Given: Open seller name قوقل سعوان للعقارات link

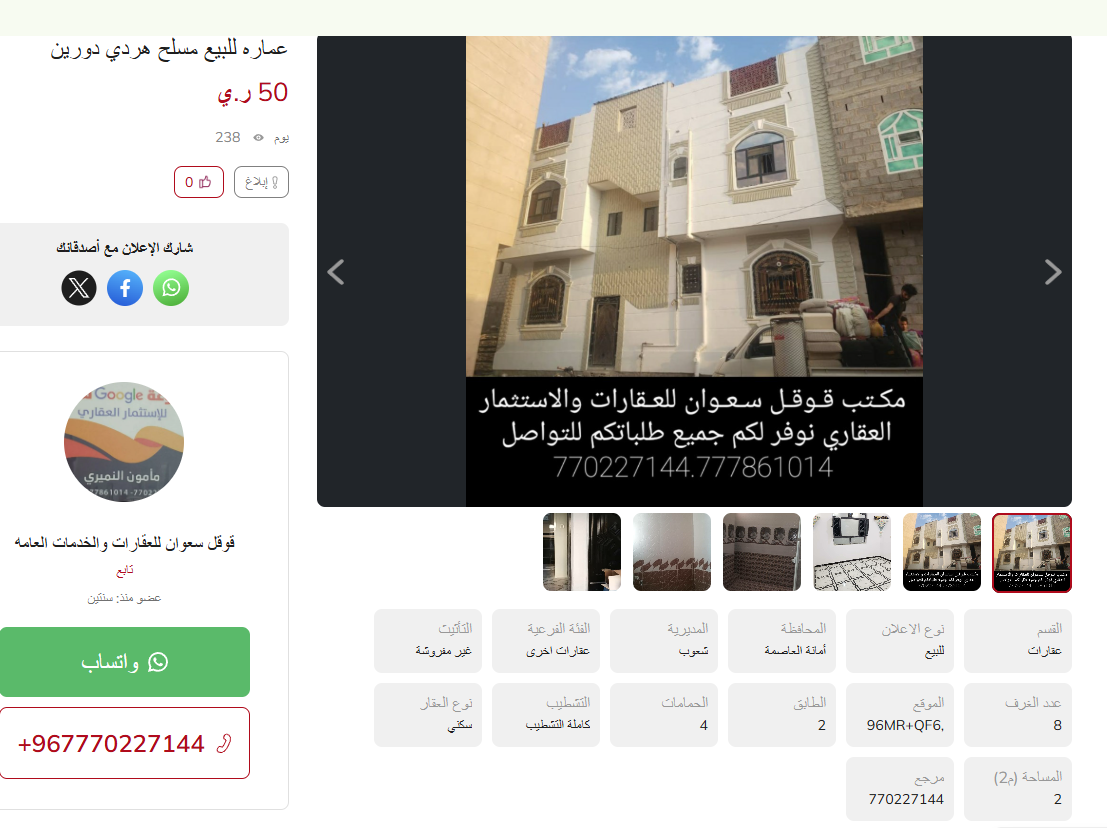Looking at the screenshot, I should [125, 542].
